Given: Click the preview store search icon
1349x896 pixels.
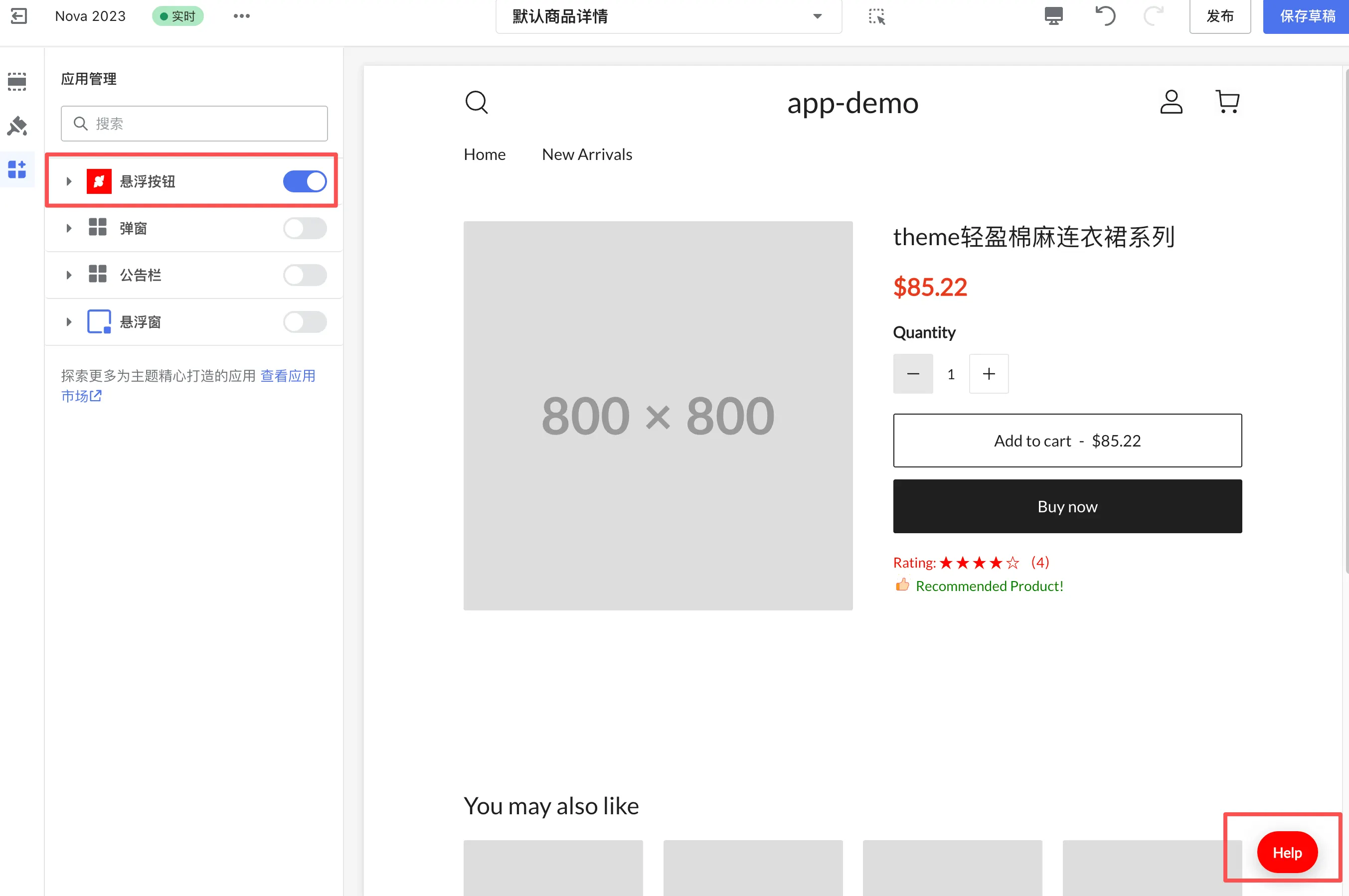Looking at the screenshot, I should click(476, 102).
